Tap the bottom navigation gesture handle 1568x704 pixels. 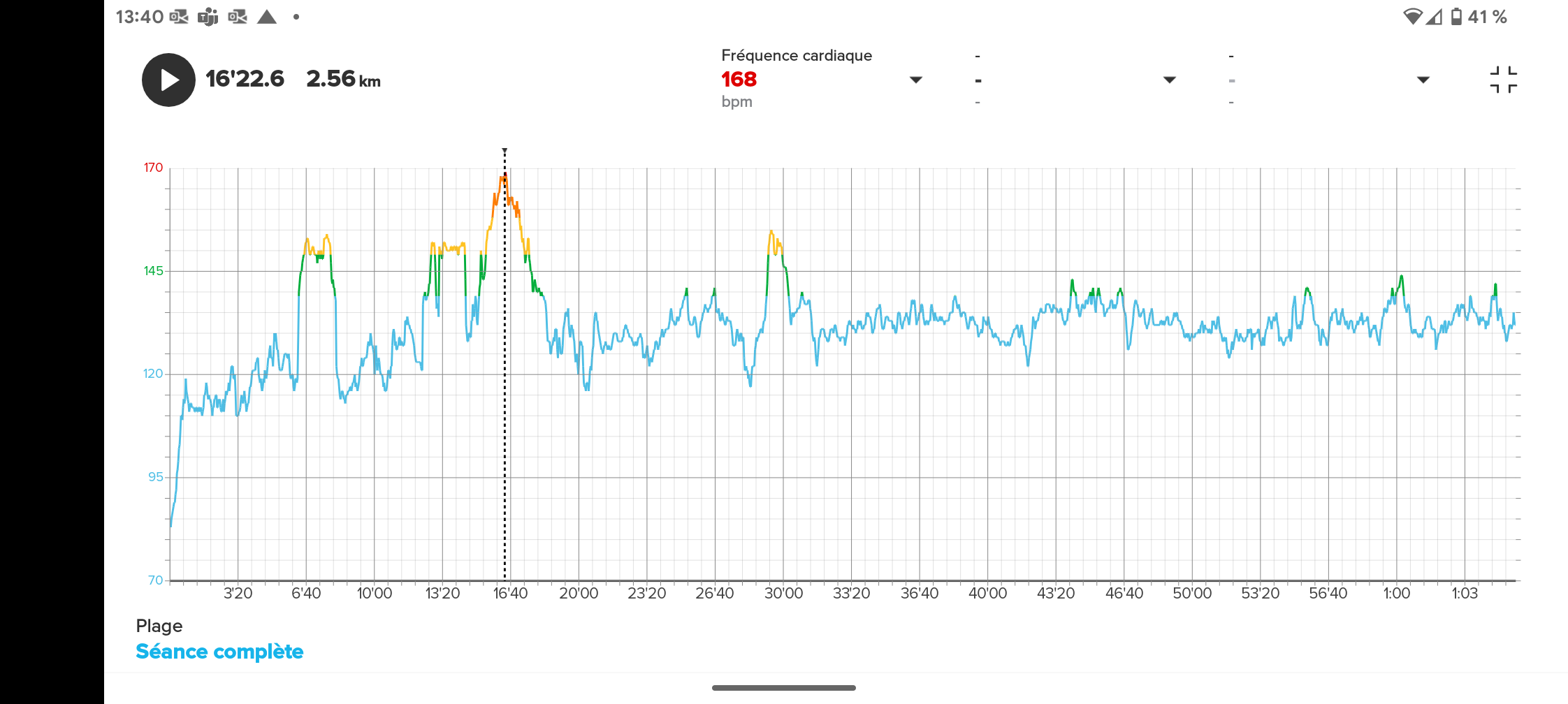(784, 688)
